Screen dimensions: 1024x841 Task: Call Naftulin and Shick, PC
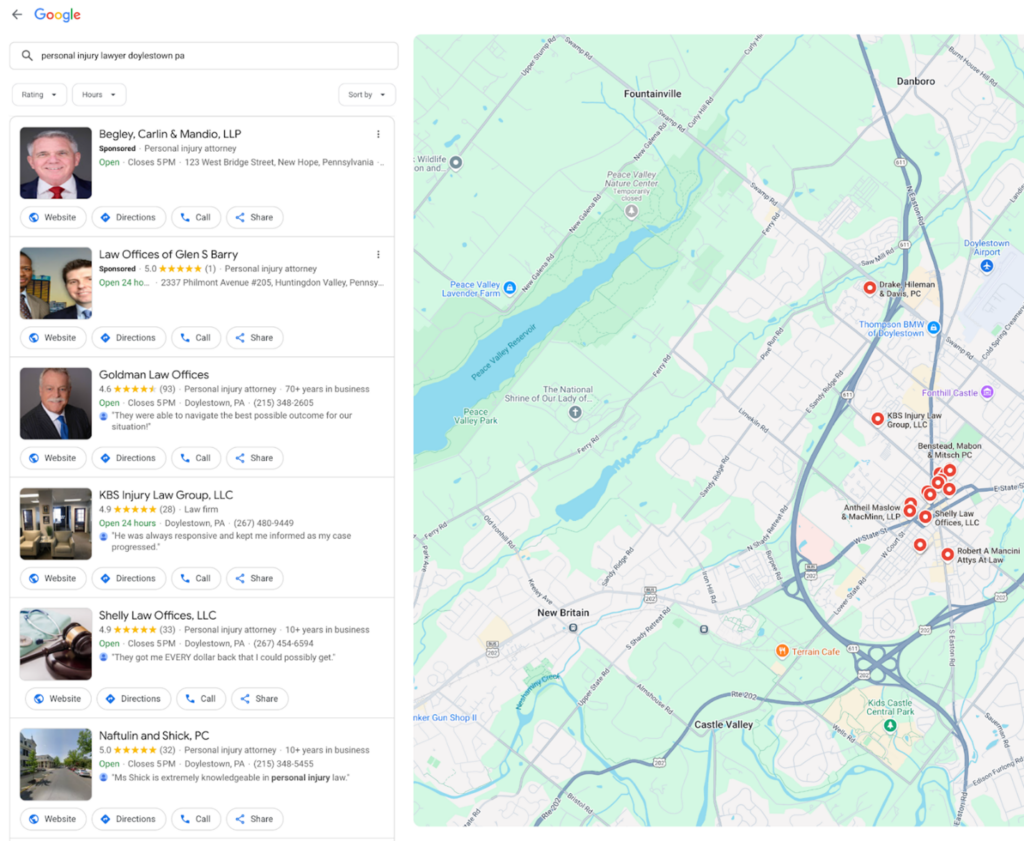(196, 819)
